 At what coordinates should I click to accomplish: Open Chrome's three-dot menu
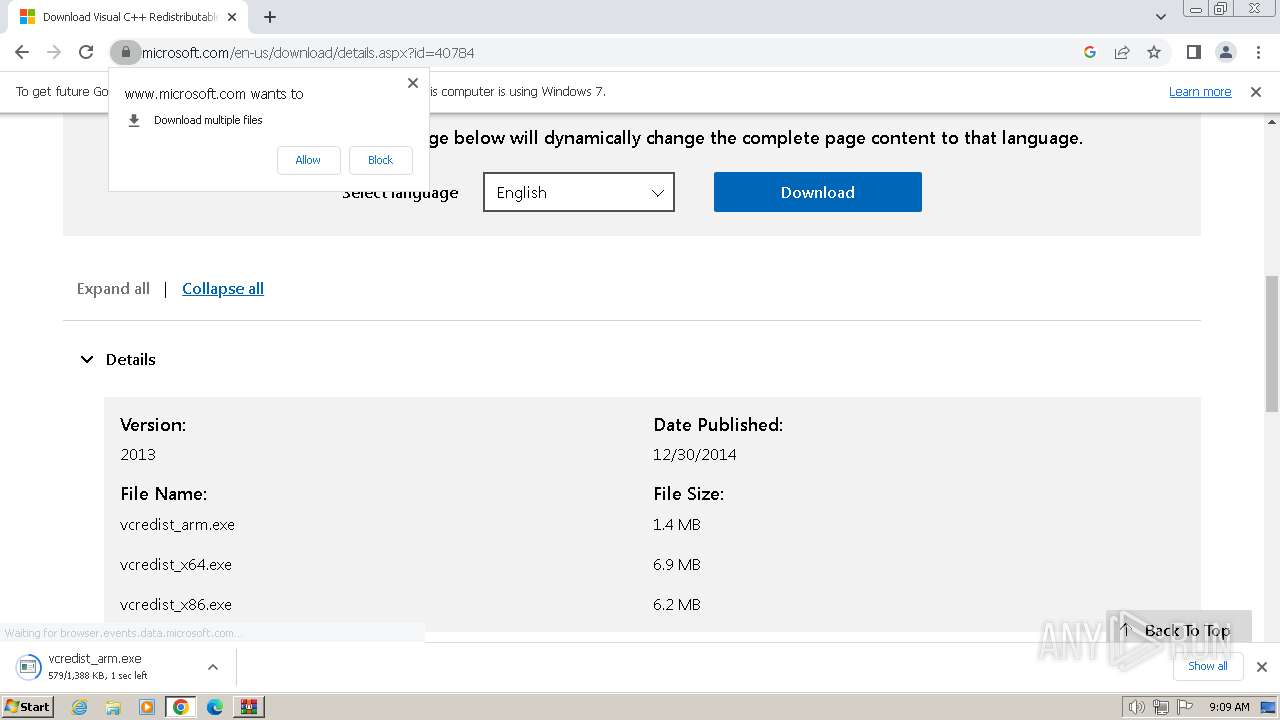[1257, 53]
